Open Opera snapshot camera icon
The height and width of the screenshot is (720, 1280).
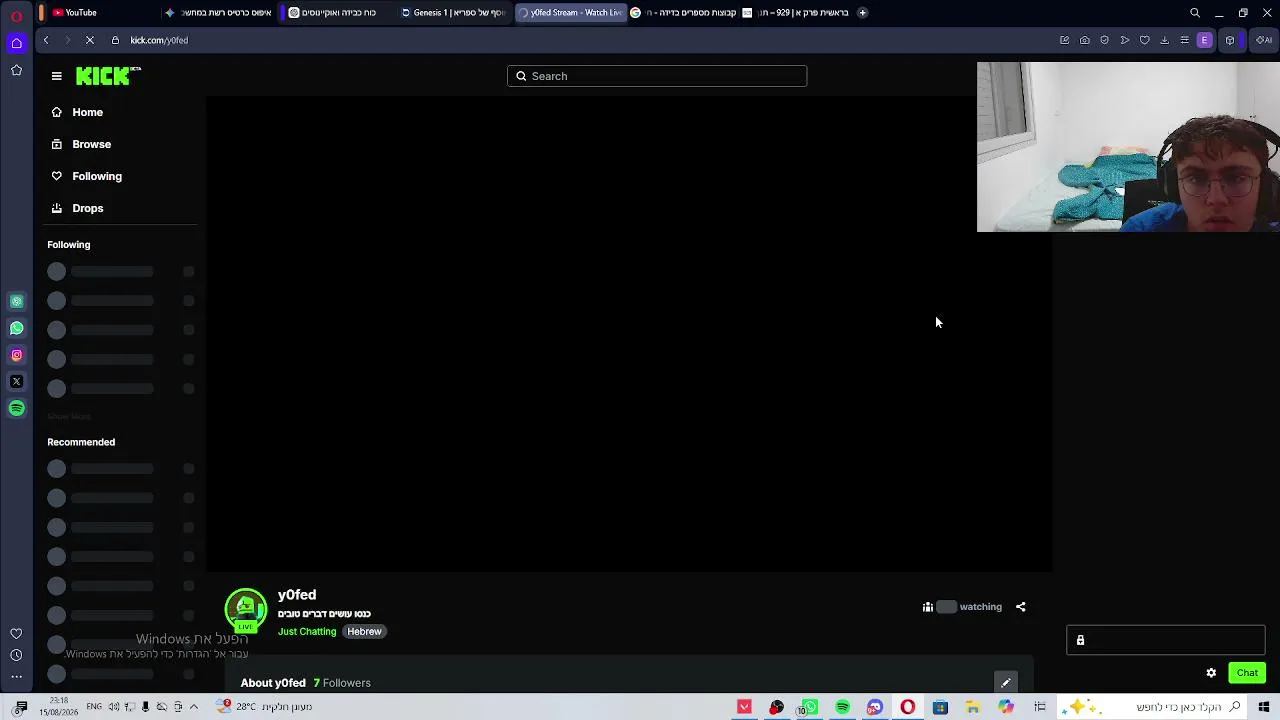1084,40
